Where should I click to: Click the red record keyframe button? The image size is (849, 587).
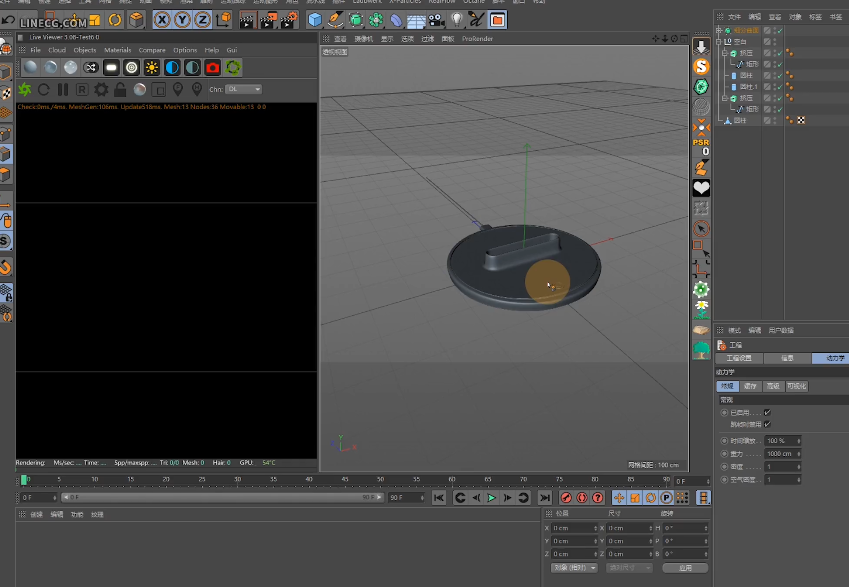pos(566,498)
